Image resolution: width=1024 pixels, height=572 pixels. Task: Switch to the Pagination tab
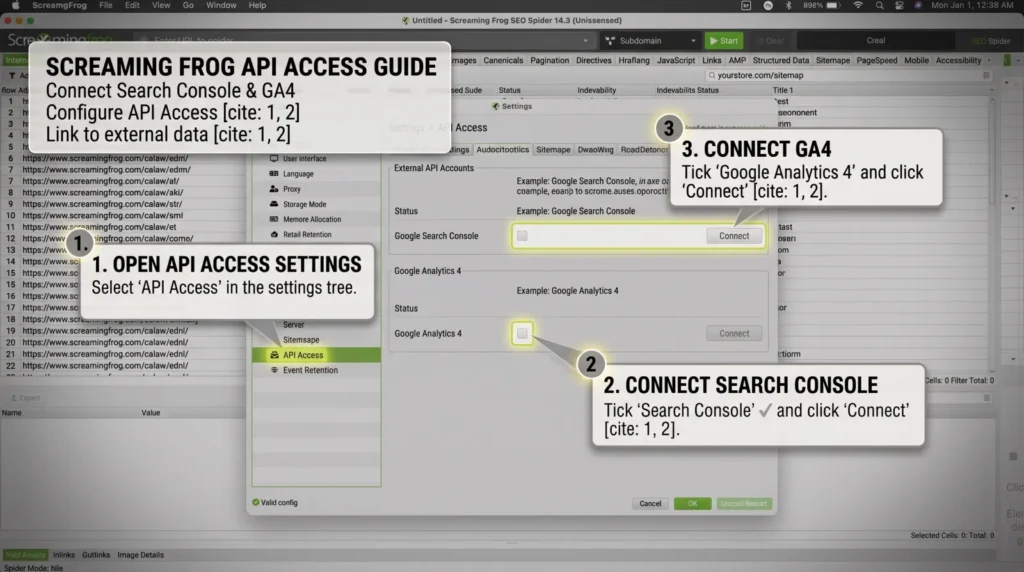(549, 60)
